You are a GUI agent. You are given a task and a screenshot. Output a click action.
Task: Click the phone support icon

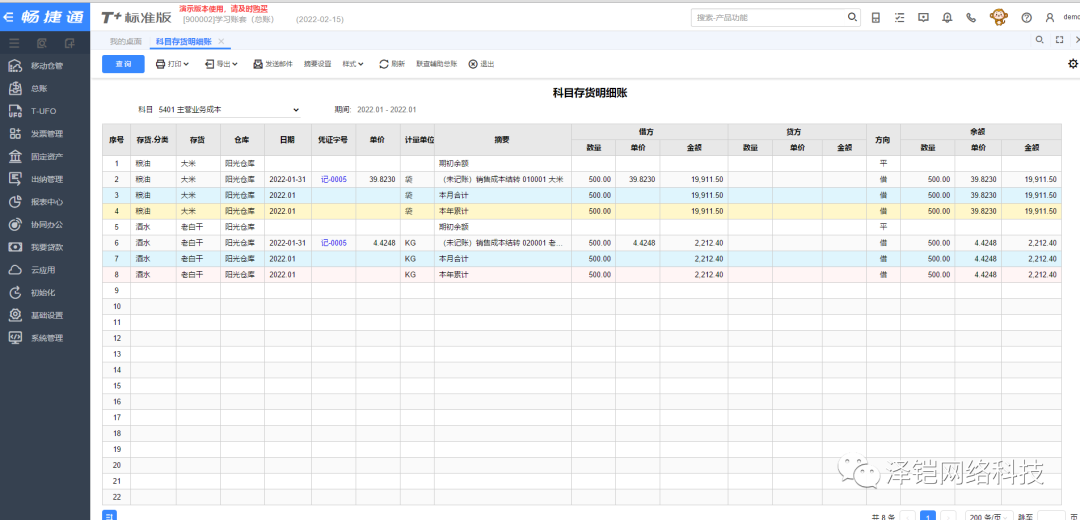pos(971,17)
